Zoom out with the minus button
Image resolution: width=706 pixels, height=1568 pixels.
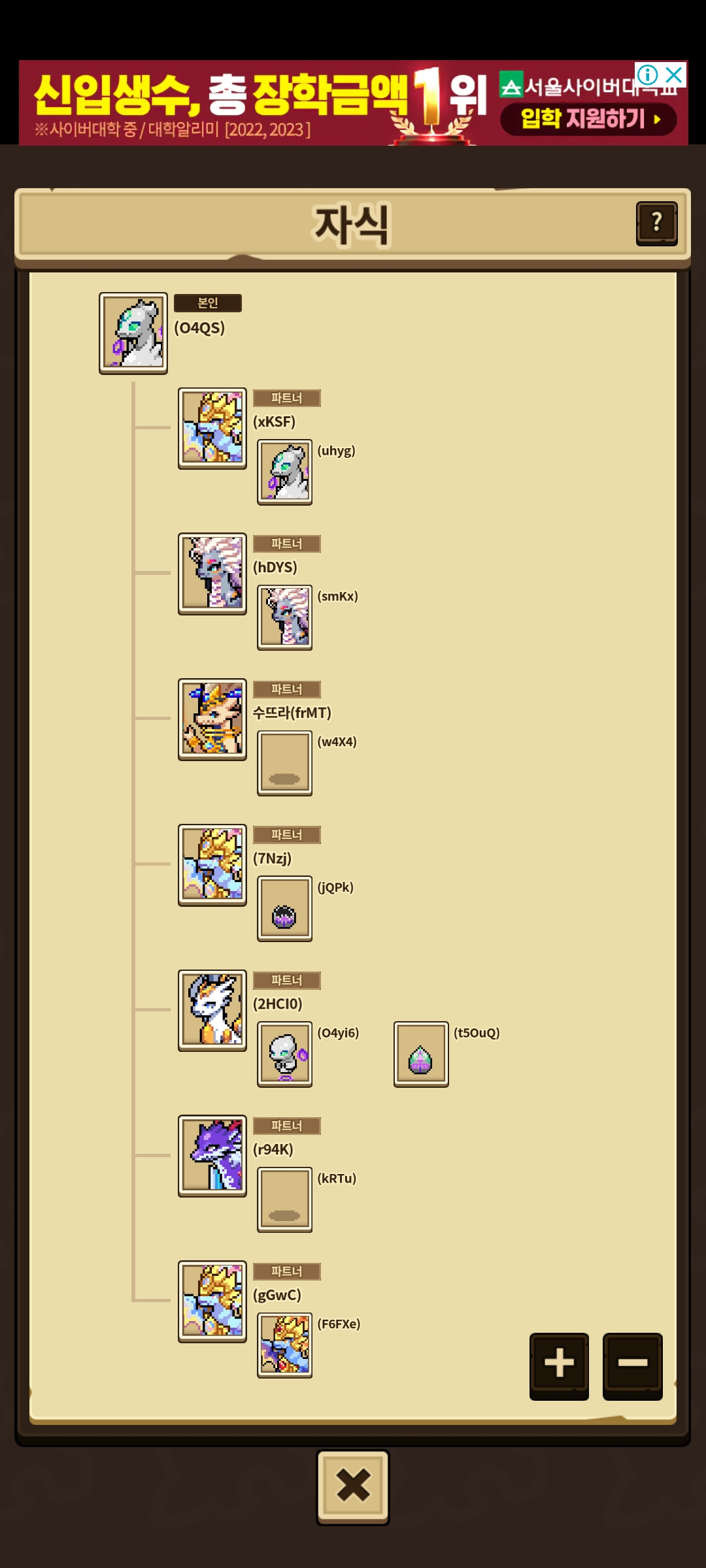(632, 1365)
